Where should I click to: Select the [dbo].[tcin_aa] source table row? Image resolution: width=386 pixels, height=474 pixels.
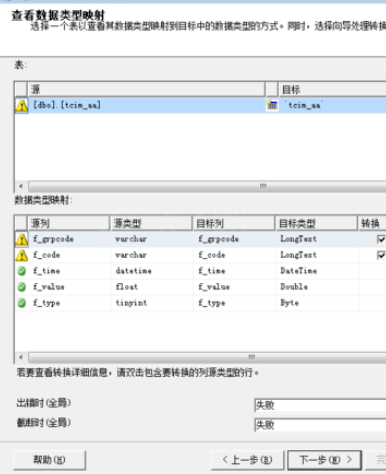[x=147, y=105]
